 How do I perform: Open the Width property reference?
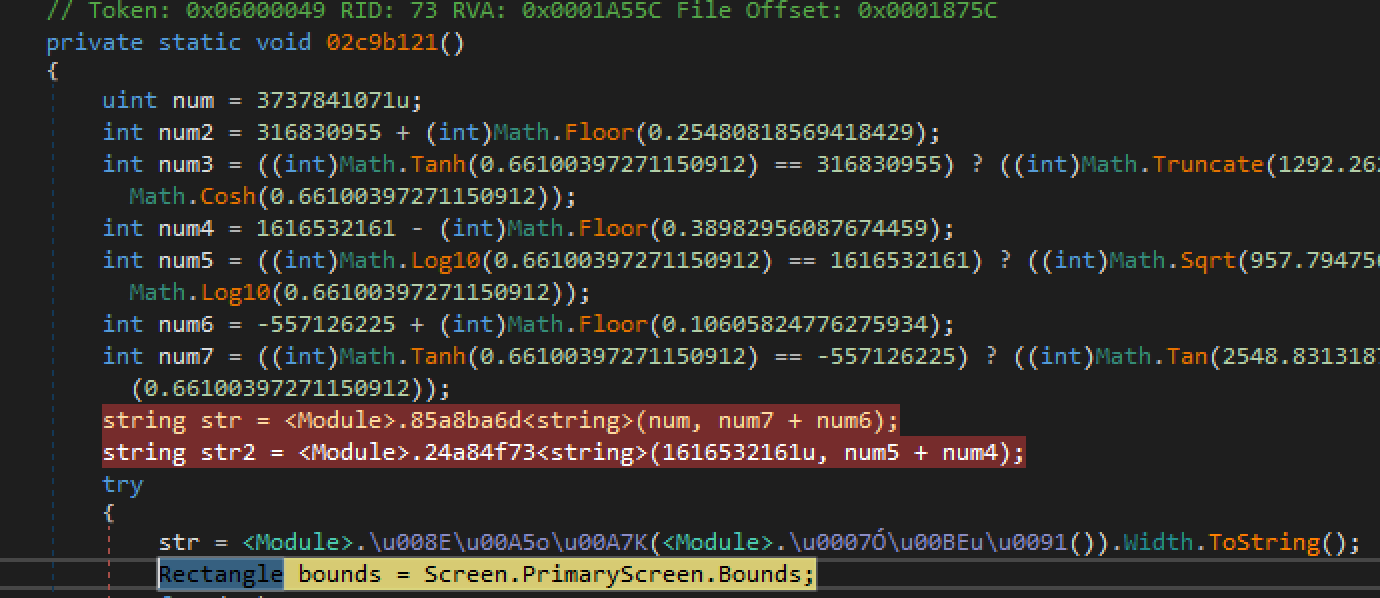coord(1159,542)
